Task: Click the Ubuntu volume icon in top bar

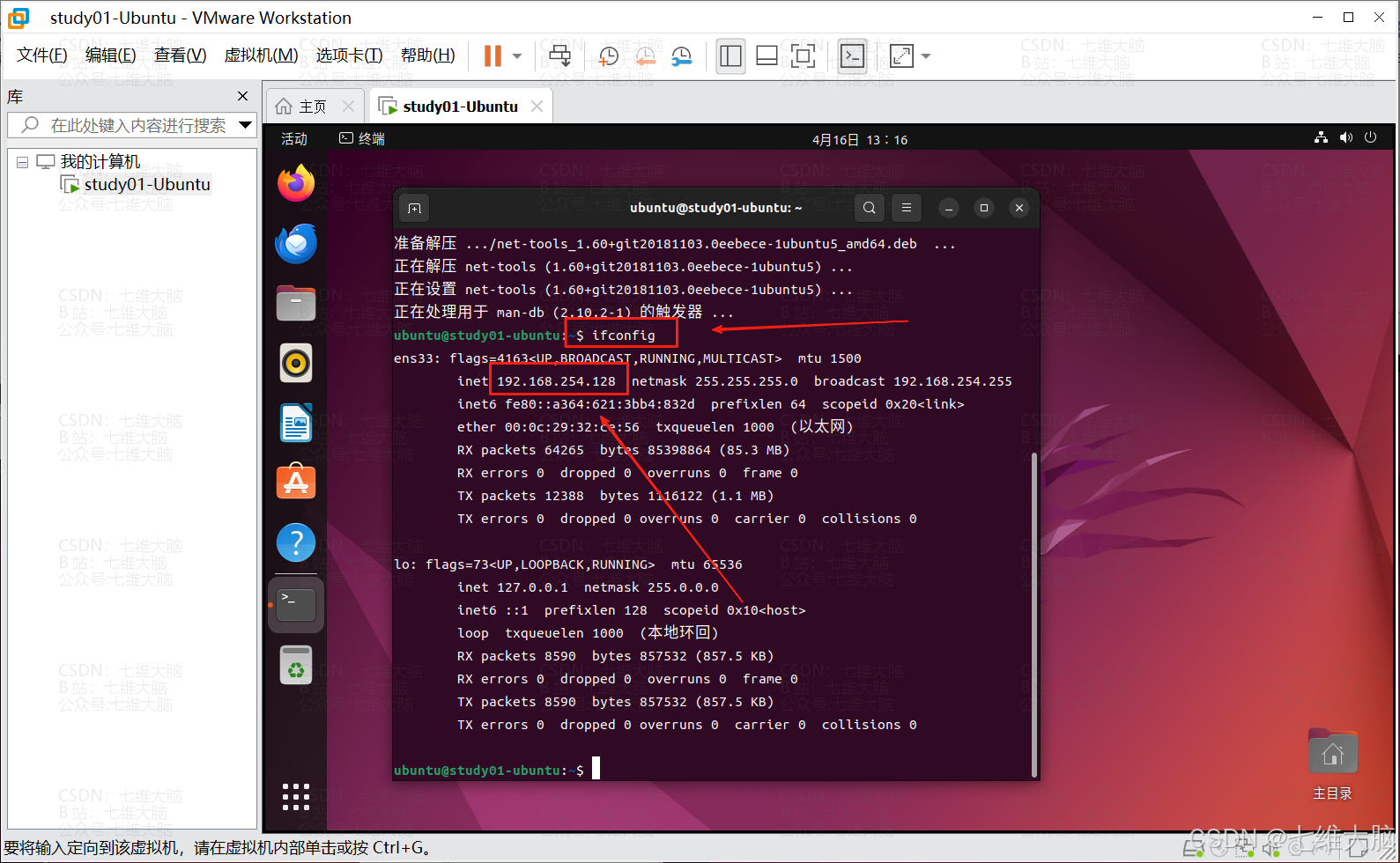Action: point(1345,137)
